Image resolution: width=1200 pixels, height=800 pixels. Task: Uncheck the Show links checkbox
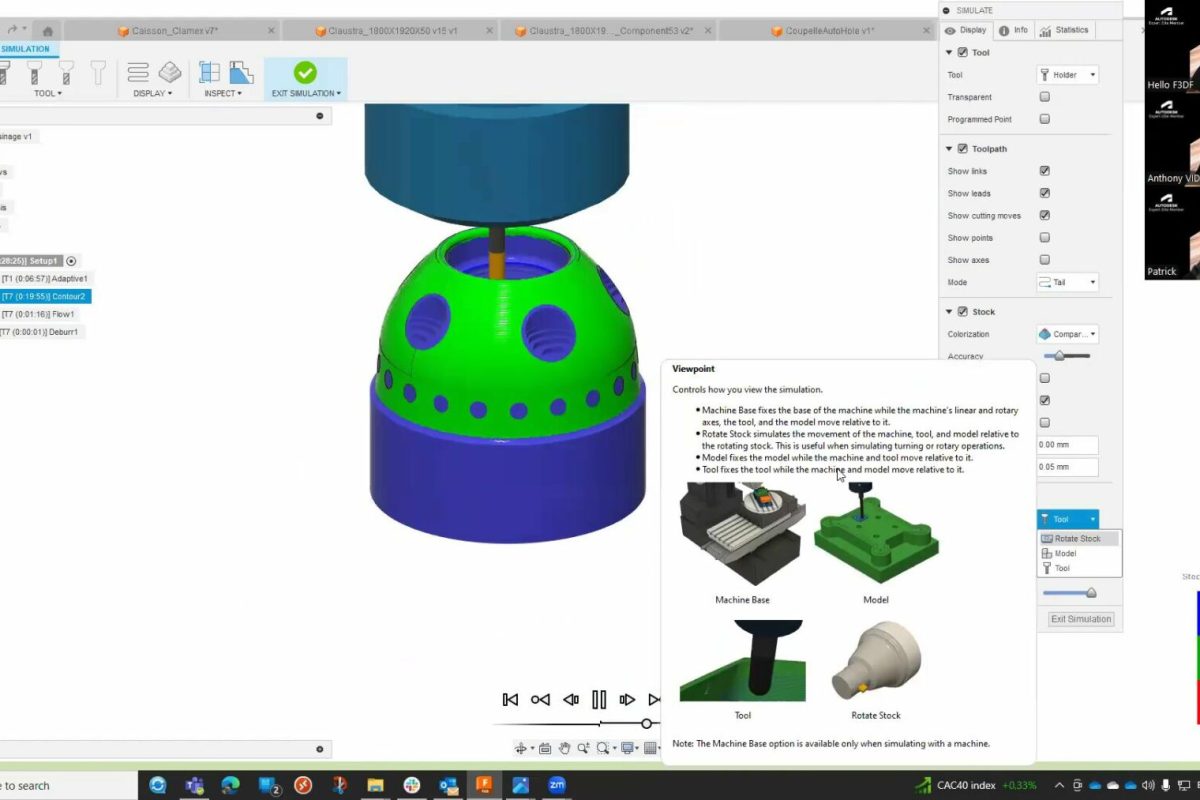pos(1044,171)
